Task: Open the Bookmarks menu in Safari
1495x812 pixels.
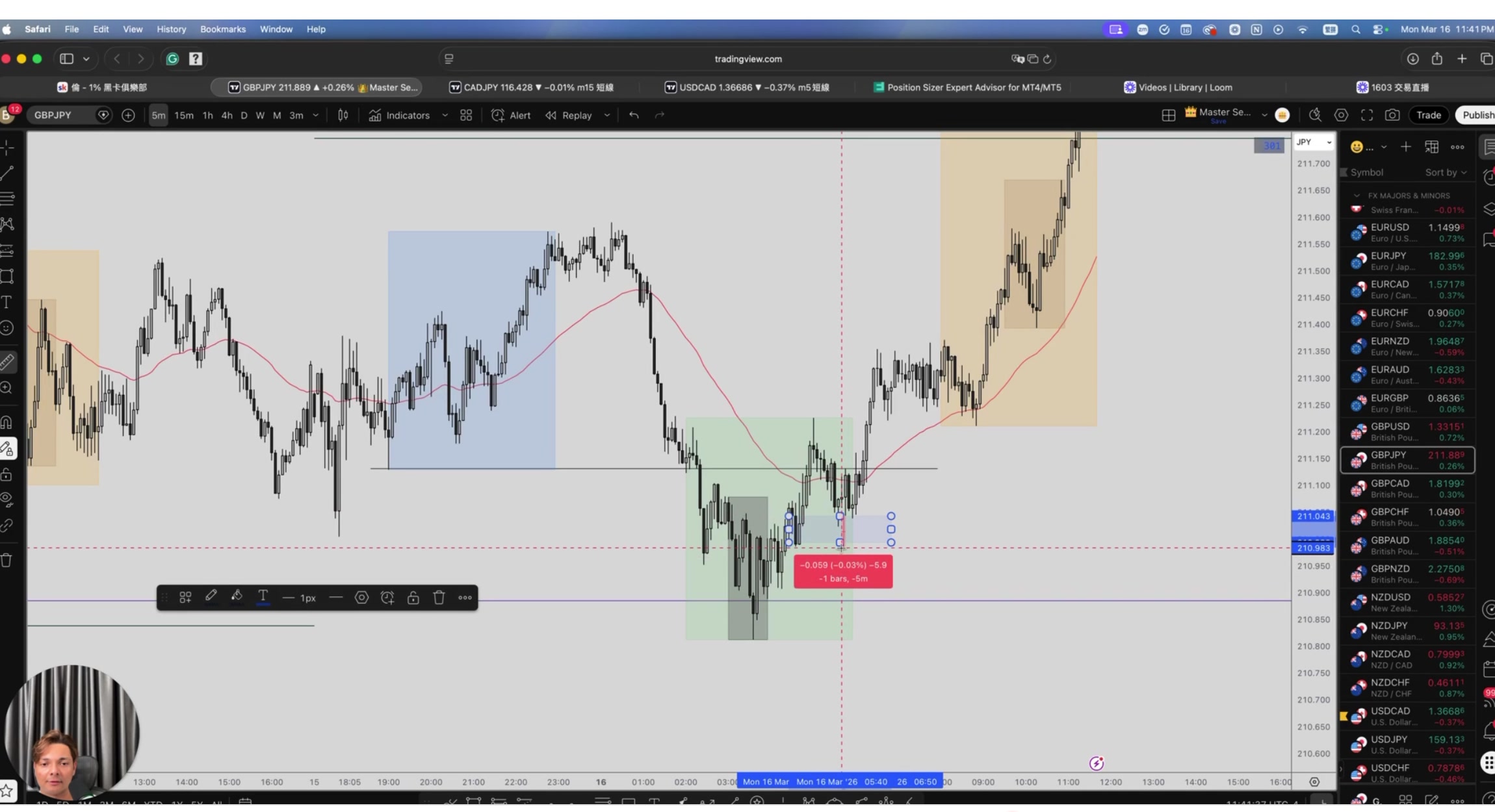Action: coord(222,29)
